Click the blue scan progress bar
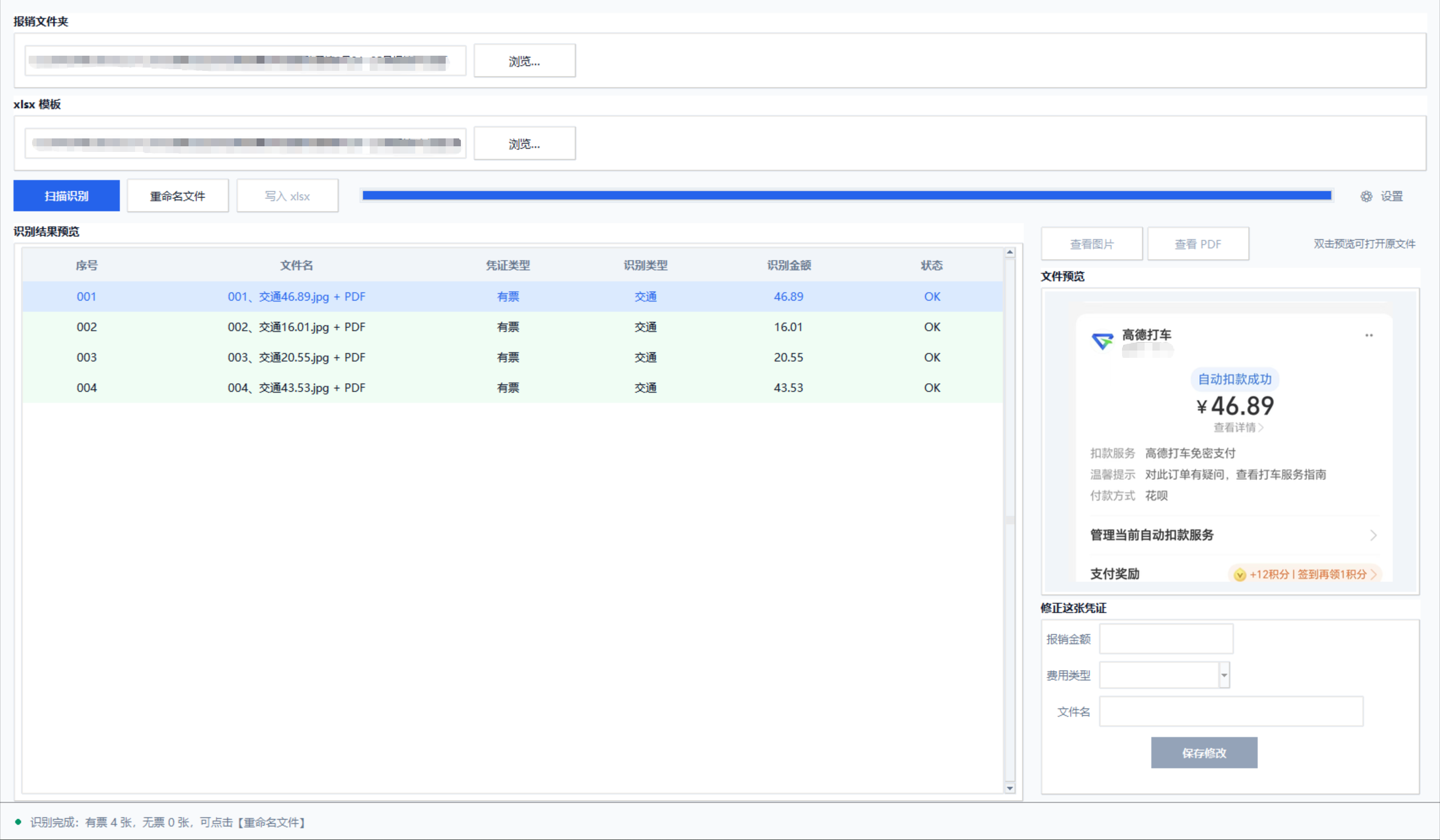 click(847, 195)
